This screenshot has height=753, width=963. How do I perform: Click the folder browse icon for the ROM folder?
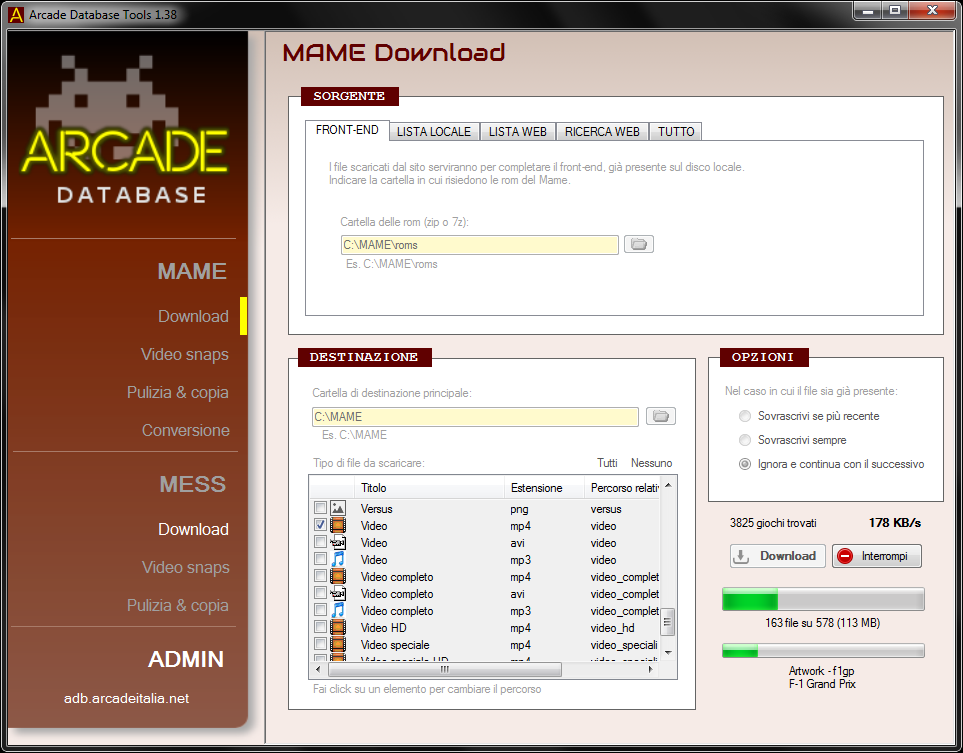[639, 244]
